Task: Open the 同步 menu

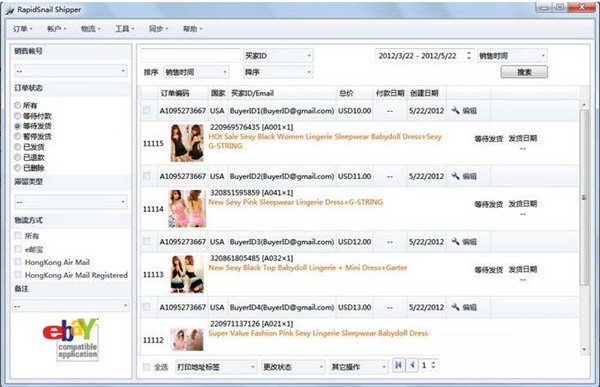Action: [x=158, y=29]
